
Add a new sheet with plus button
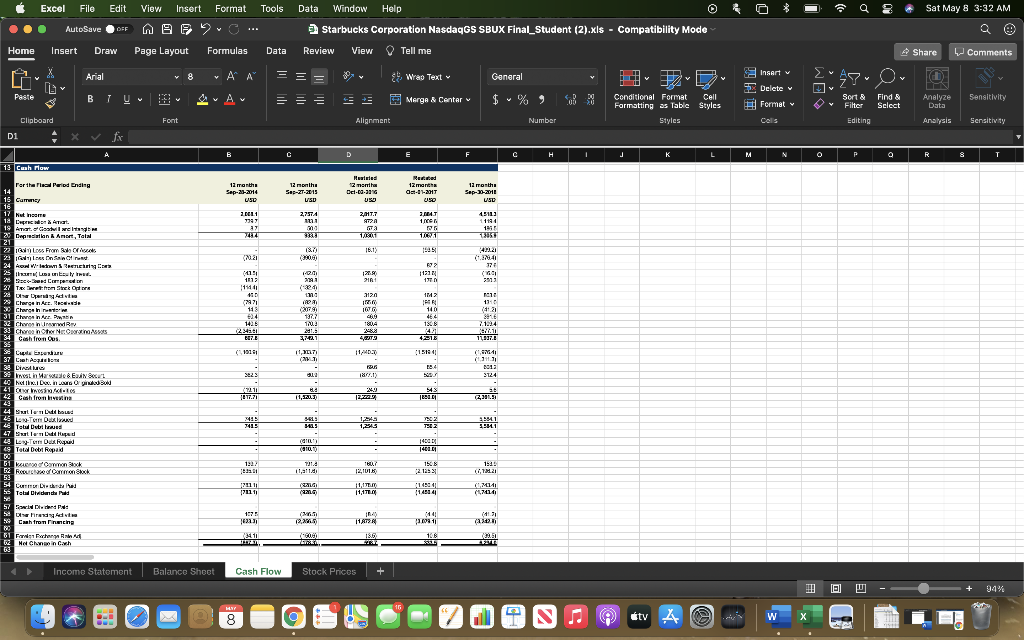click(x=380, y=571)
